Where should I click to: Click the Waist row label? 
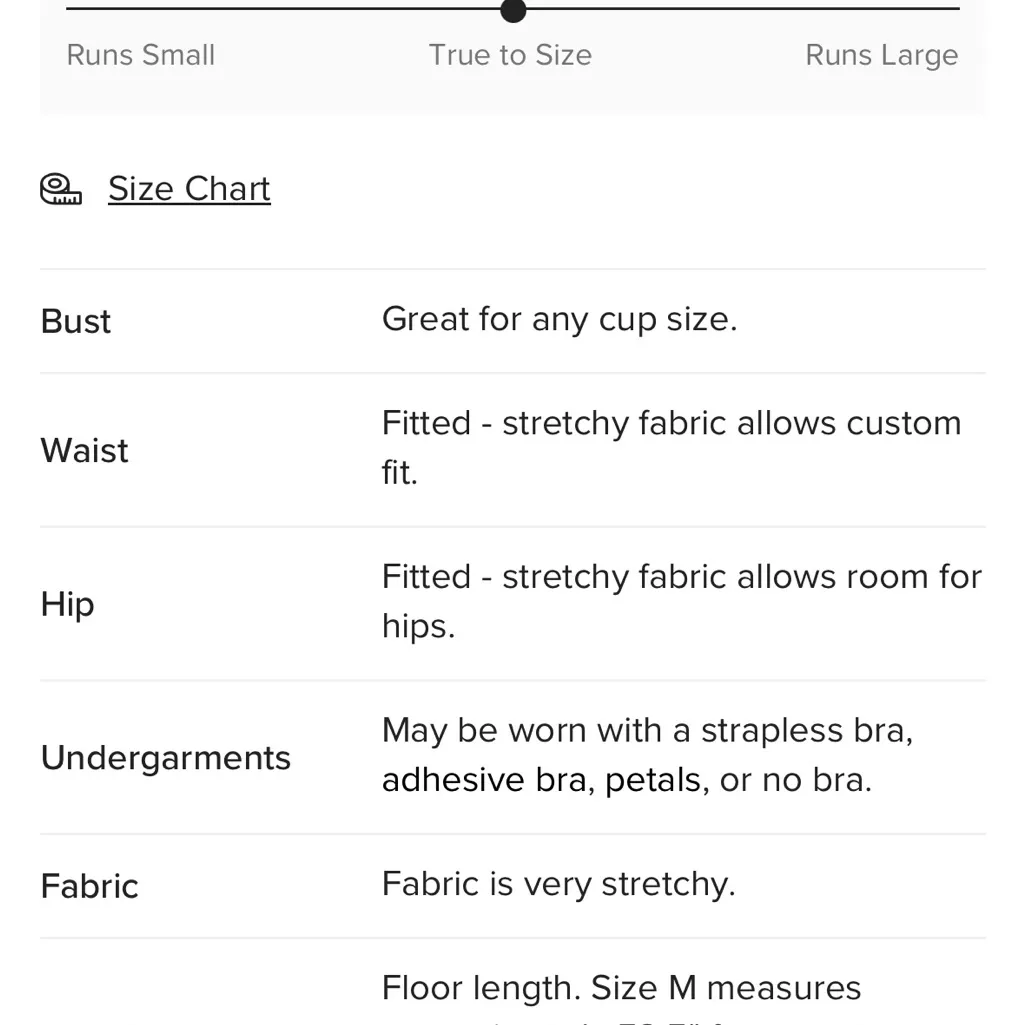point(85,451)
